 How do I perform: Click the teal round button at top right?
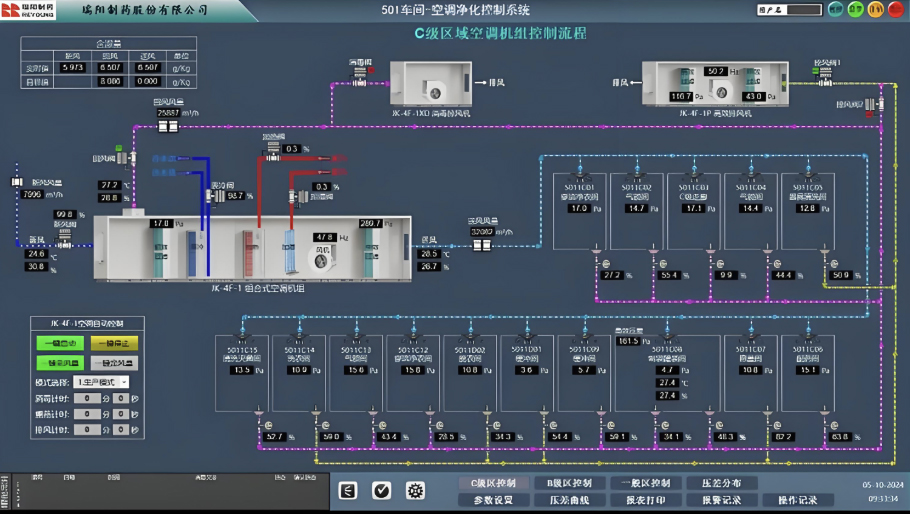[x=835, y=9]
